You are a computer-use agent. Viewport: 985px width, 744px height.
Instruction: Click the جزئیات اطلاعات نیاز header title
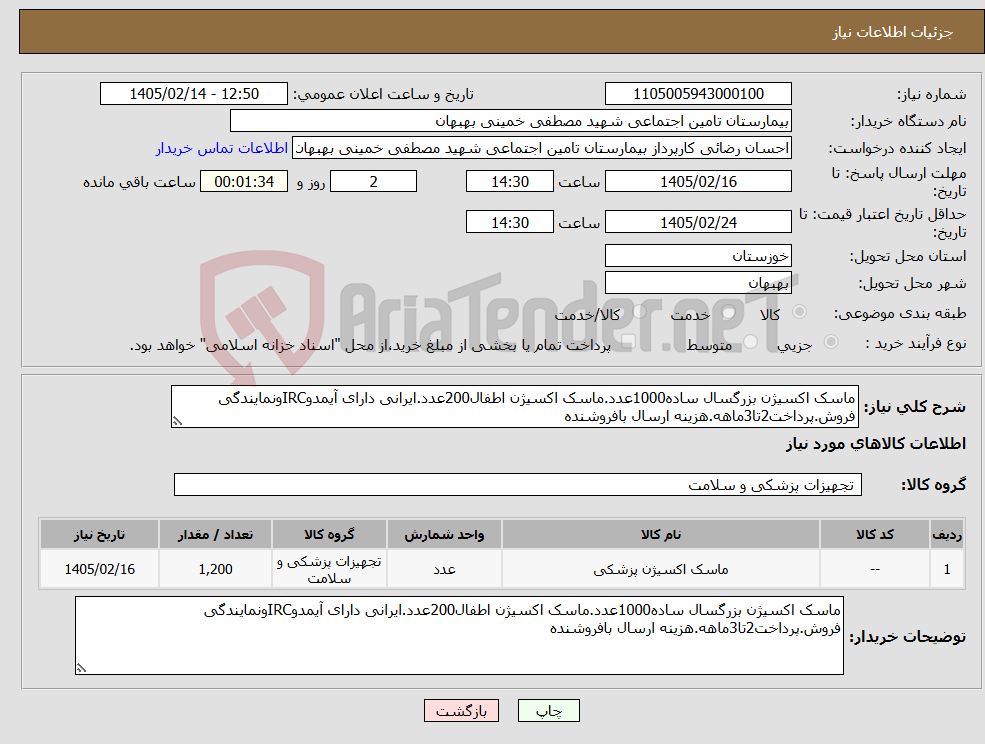pyautogui.click(x=893, y=32)
